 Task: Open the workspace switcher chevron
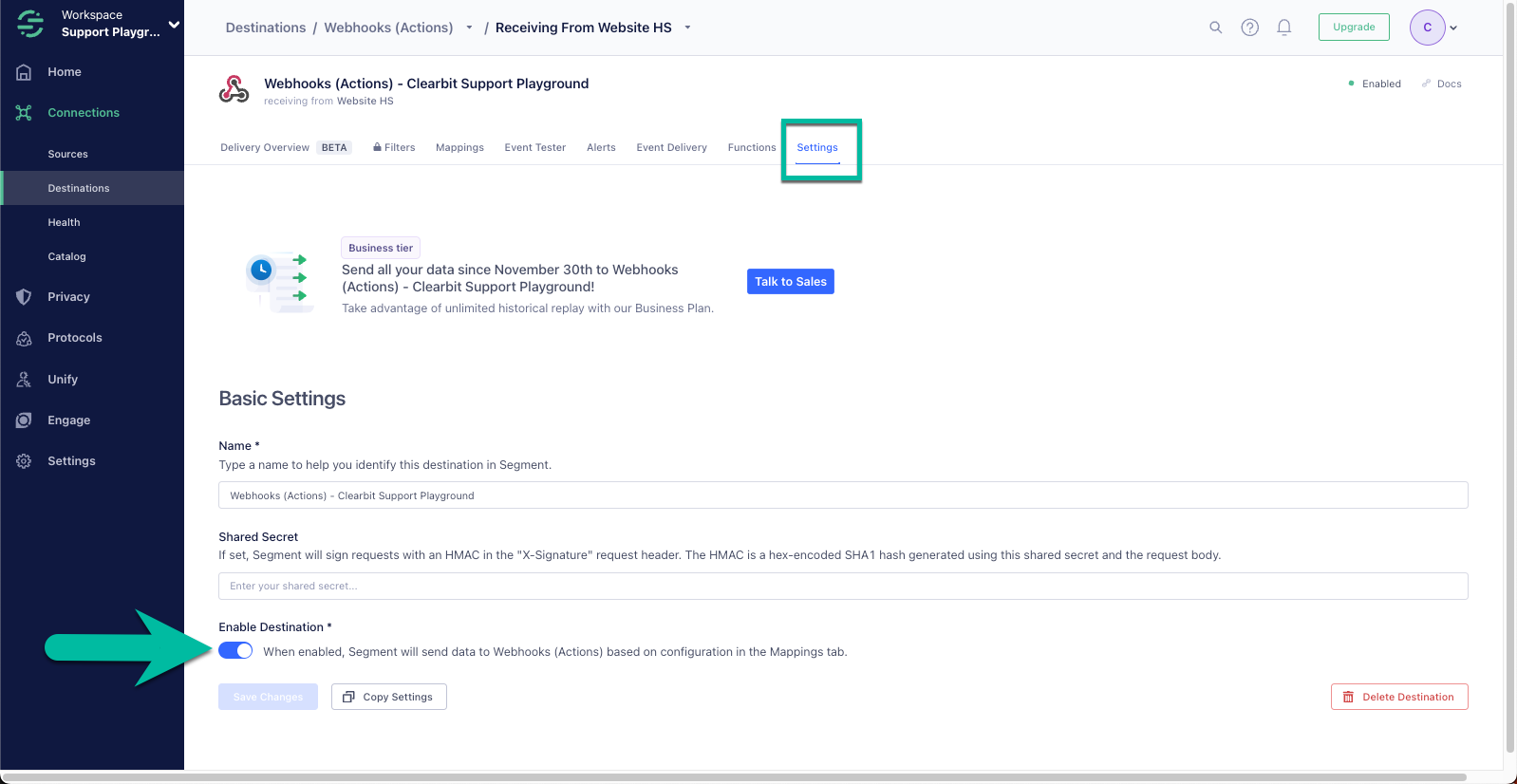(x=174, y=24)
